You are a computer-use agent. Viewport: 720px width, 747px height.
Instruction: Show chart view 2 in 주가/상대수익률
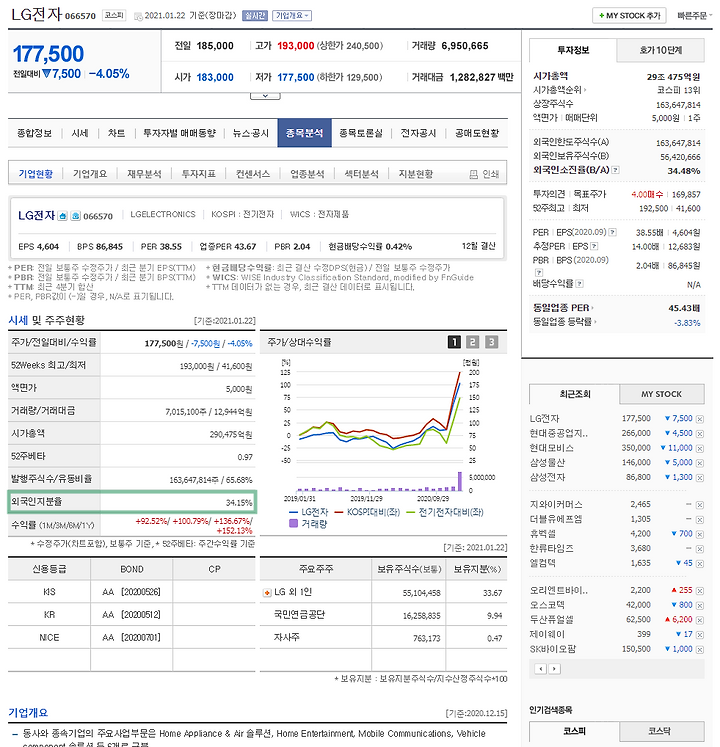472,342
